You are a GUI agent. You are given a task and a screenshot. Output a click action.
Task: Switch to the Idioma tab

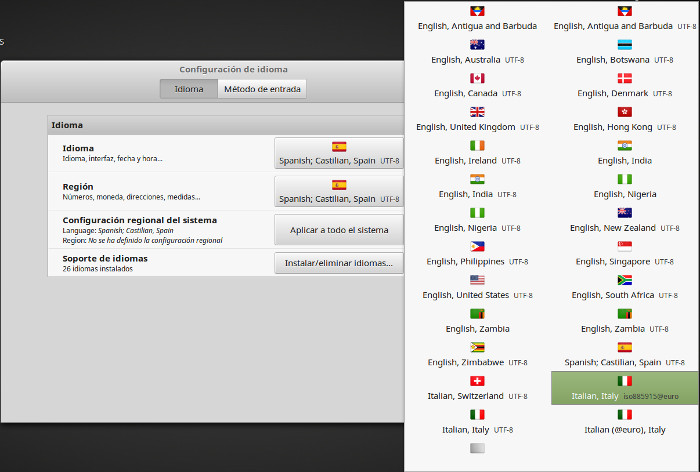click(189, 89)
